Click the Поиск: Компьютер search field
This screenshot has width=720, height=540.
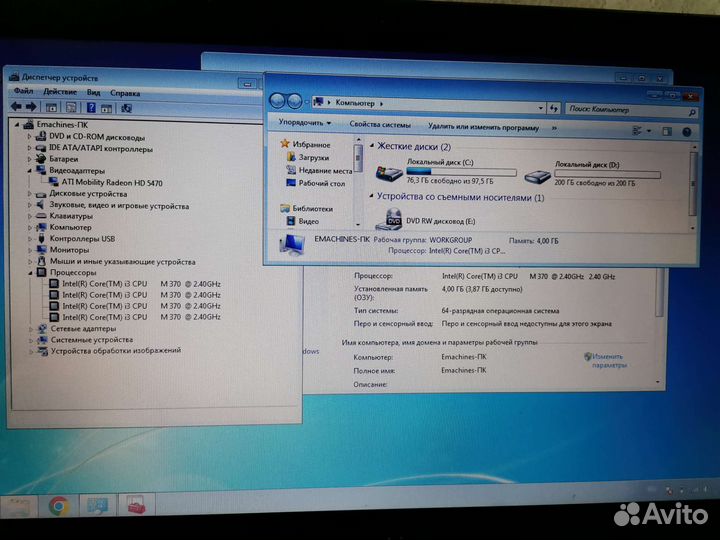tap(631, 110)
